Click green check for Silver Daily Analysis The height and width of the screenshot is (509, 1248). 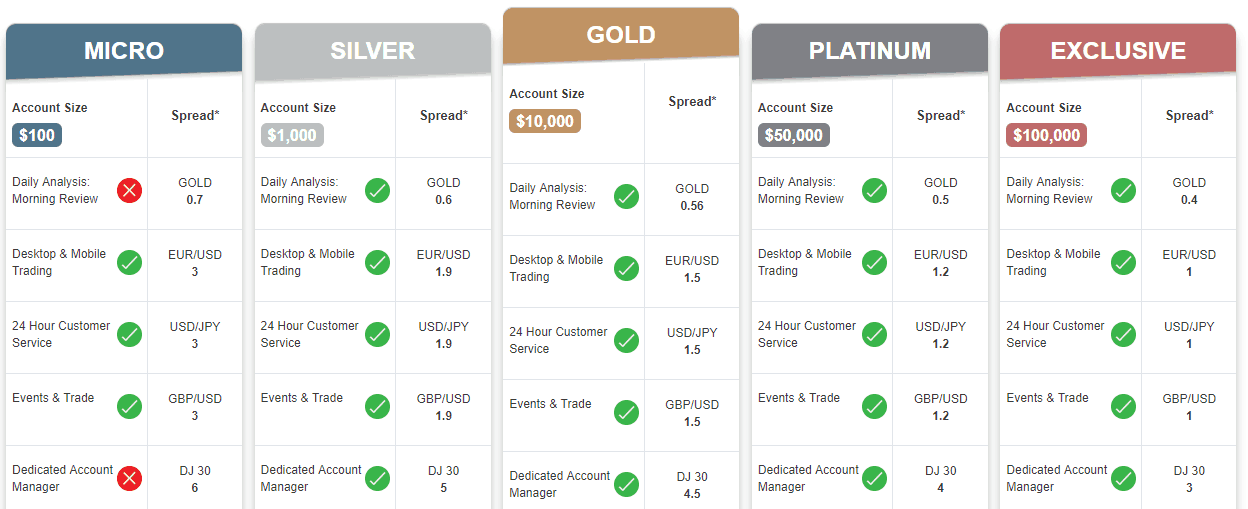(x=377, y=190)
